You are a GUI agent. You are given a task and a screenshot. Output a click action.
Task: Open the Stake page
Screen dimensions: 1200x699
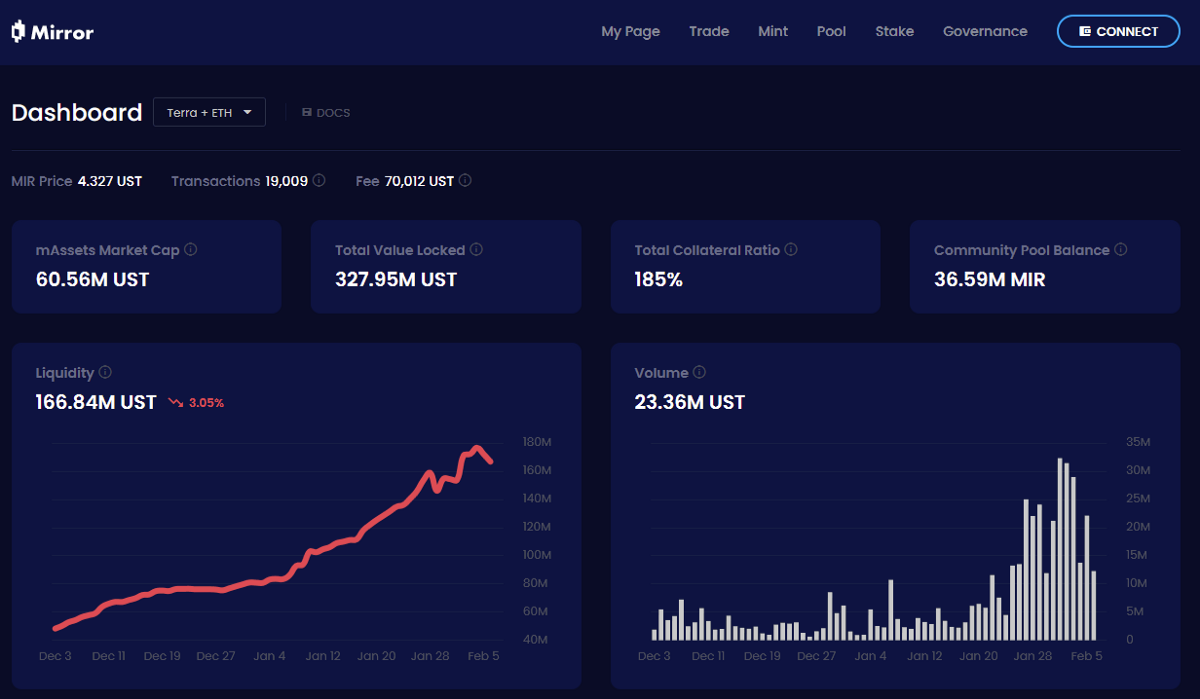[x=894, y=32]
